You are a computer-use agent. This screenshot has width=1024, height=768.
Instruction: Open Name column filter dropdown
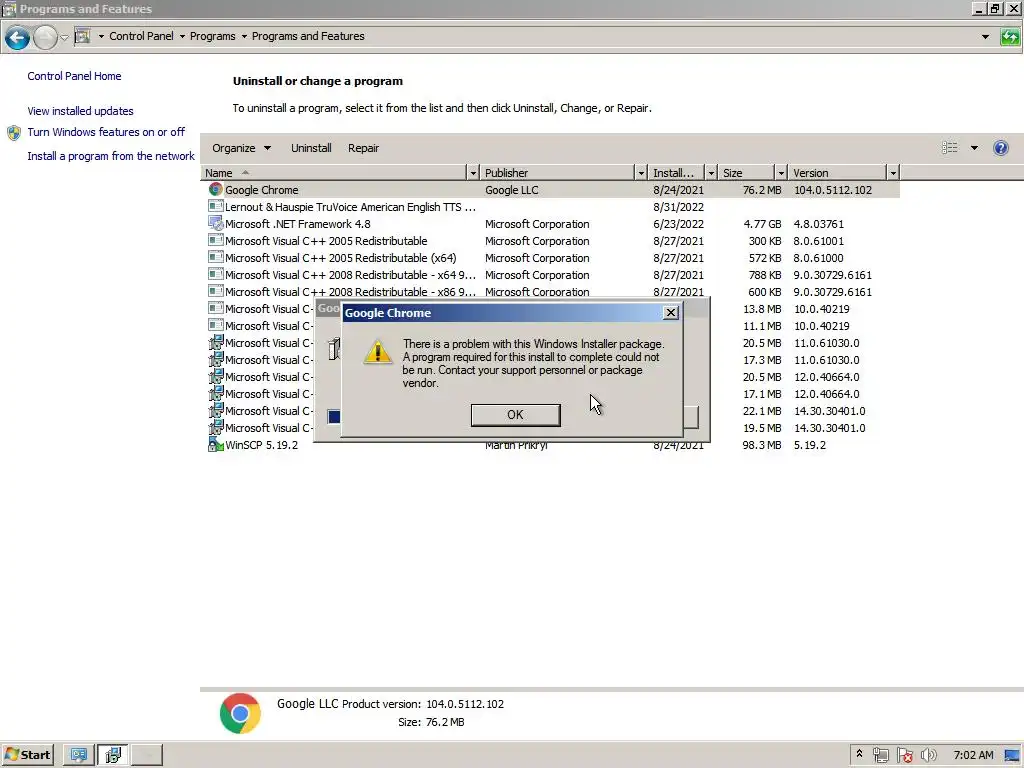[473, 173]
